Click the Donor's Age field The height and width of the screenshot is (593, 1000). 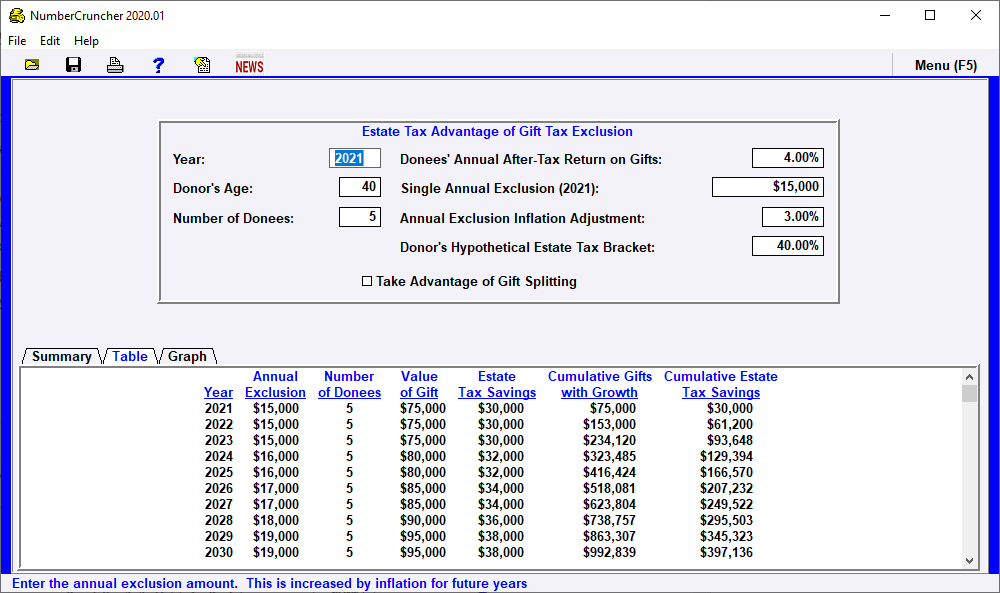360,187
